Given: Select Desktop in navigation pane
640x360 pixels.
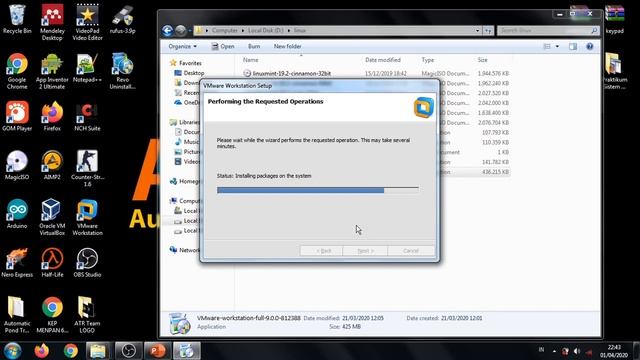Looking at the screenshot, I should (x=189, y=73).
